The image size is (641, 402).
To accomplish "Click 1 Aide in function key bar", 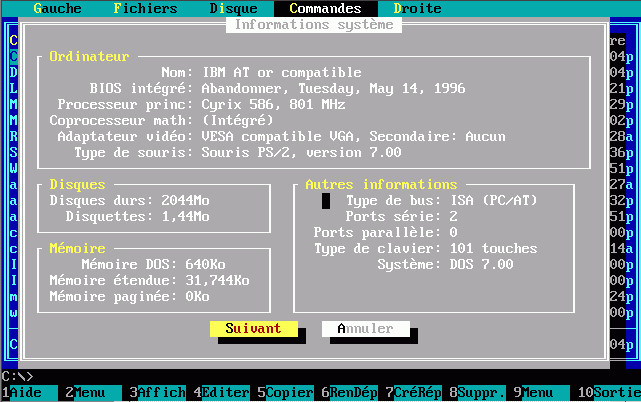I will 25,393.
